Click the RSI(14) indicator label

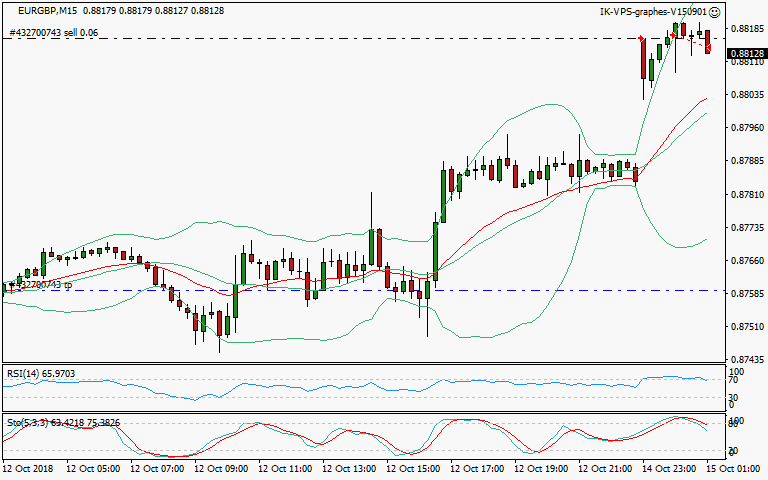tap(40, 373)
